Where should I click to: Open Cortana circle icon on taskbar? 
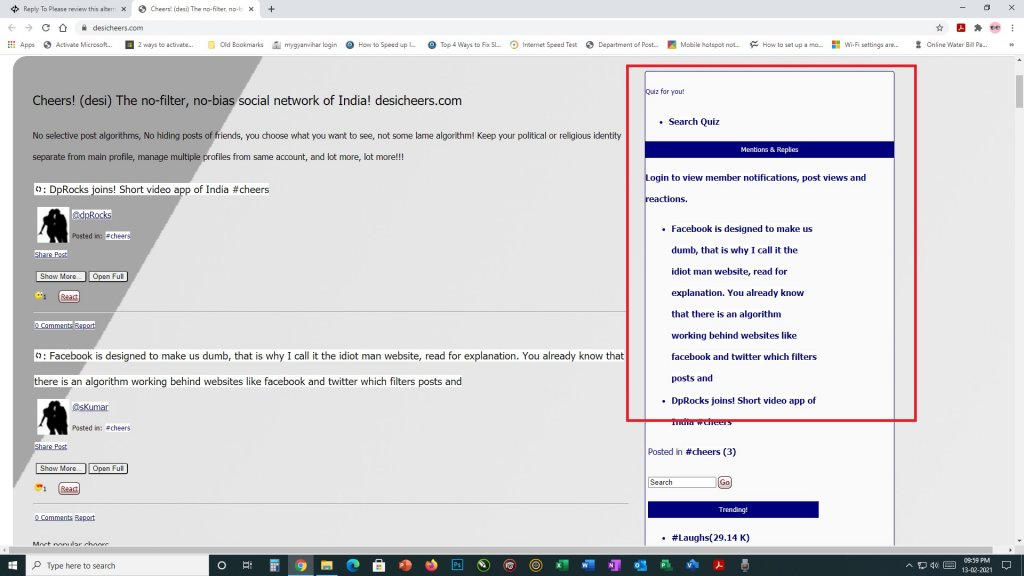click(221, 565)
